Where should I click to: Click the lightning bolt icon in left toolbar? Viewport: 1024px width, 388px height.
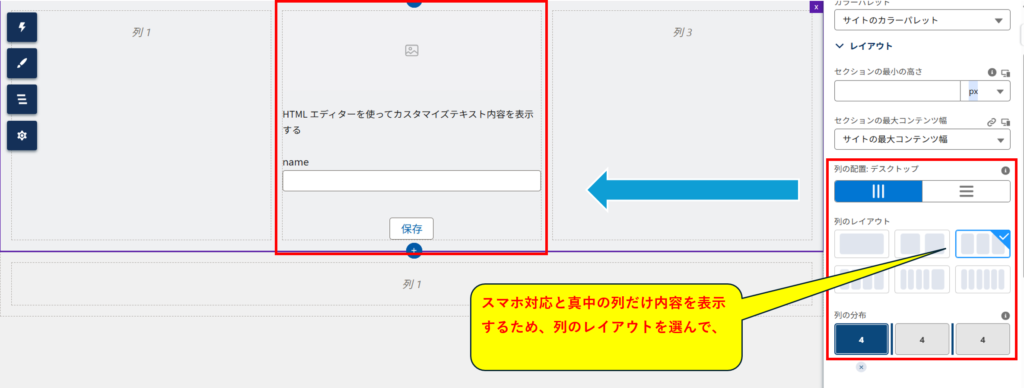(22, 27)
